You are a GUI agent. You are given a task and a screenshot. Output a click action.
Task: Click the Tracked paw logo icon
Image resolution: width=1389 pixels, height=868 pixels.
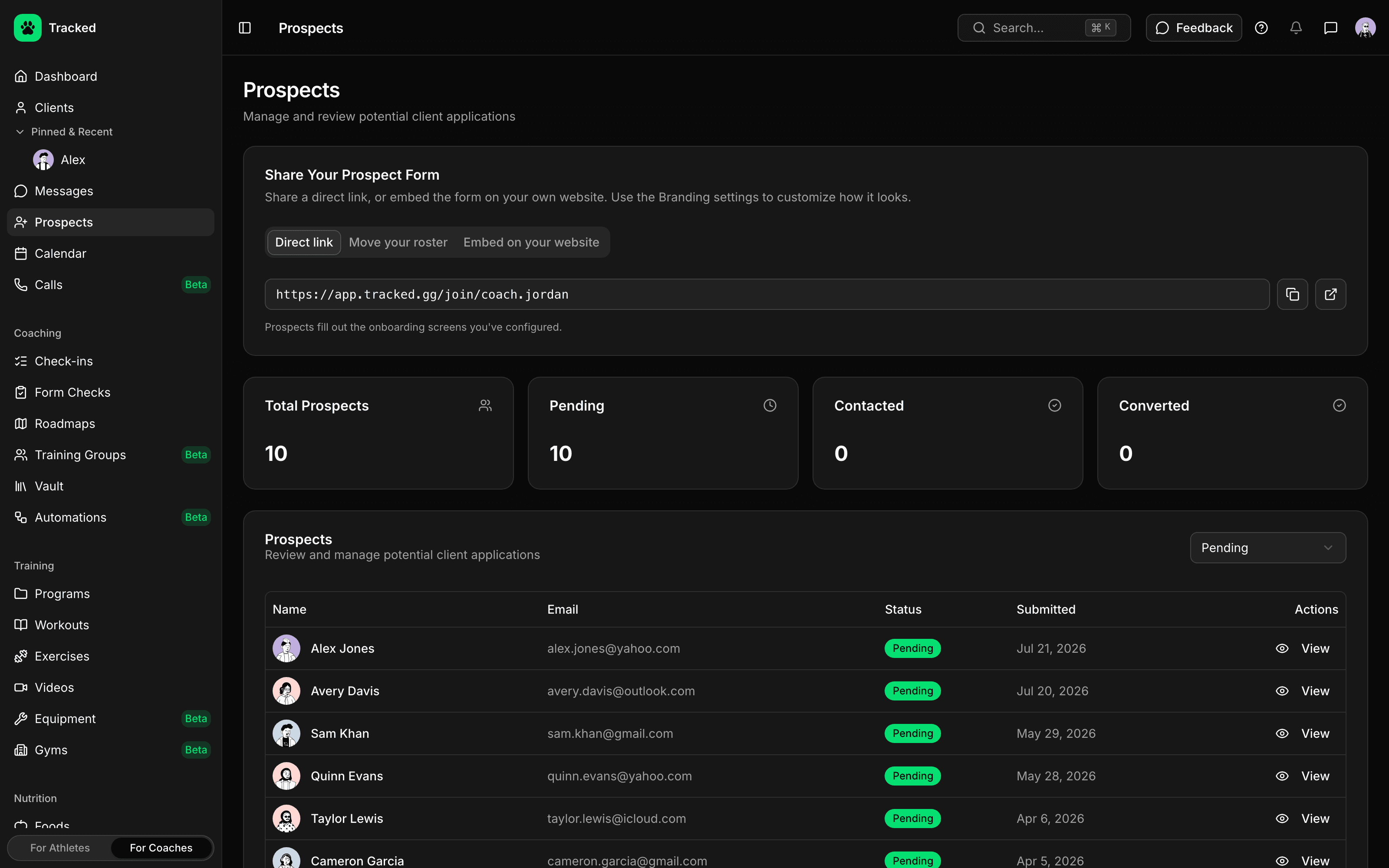click(27, 27)
